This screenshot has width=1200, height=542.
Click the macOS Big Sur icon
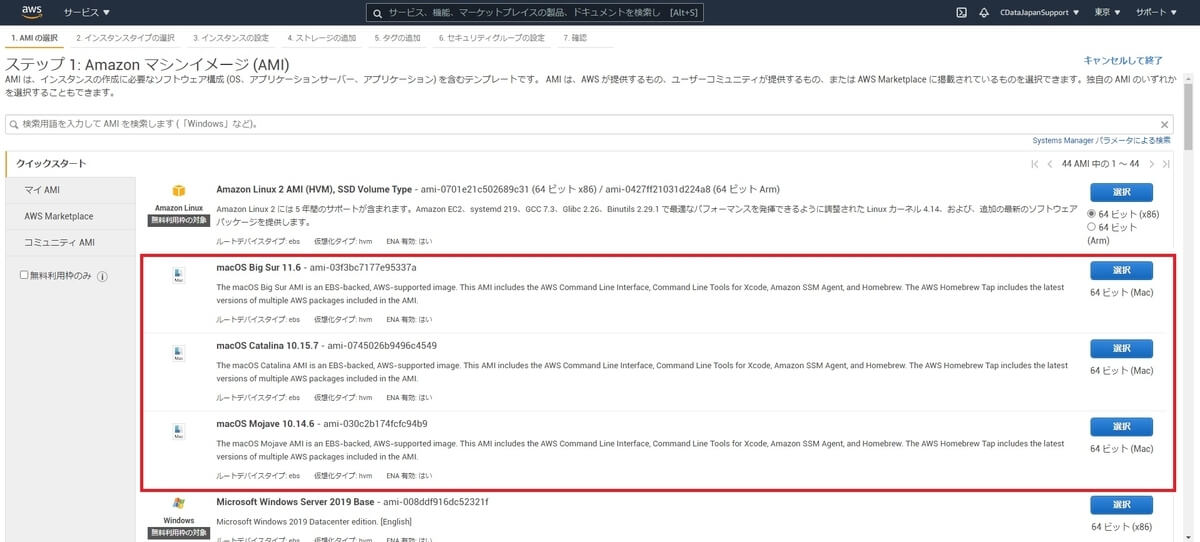tap(178, 274)
